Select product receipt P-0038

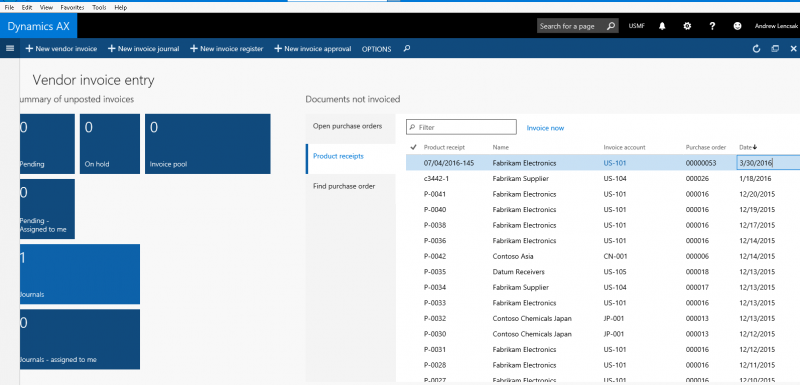coord(435,225)
